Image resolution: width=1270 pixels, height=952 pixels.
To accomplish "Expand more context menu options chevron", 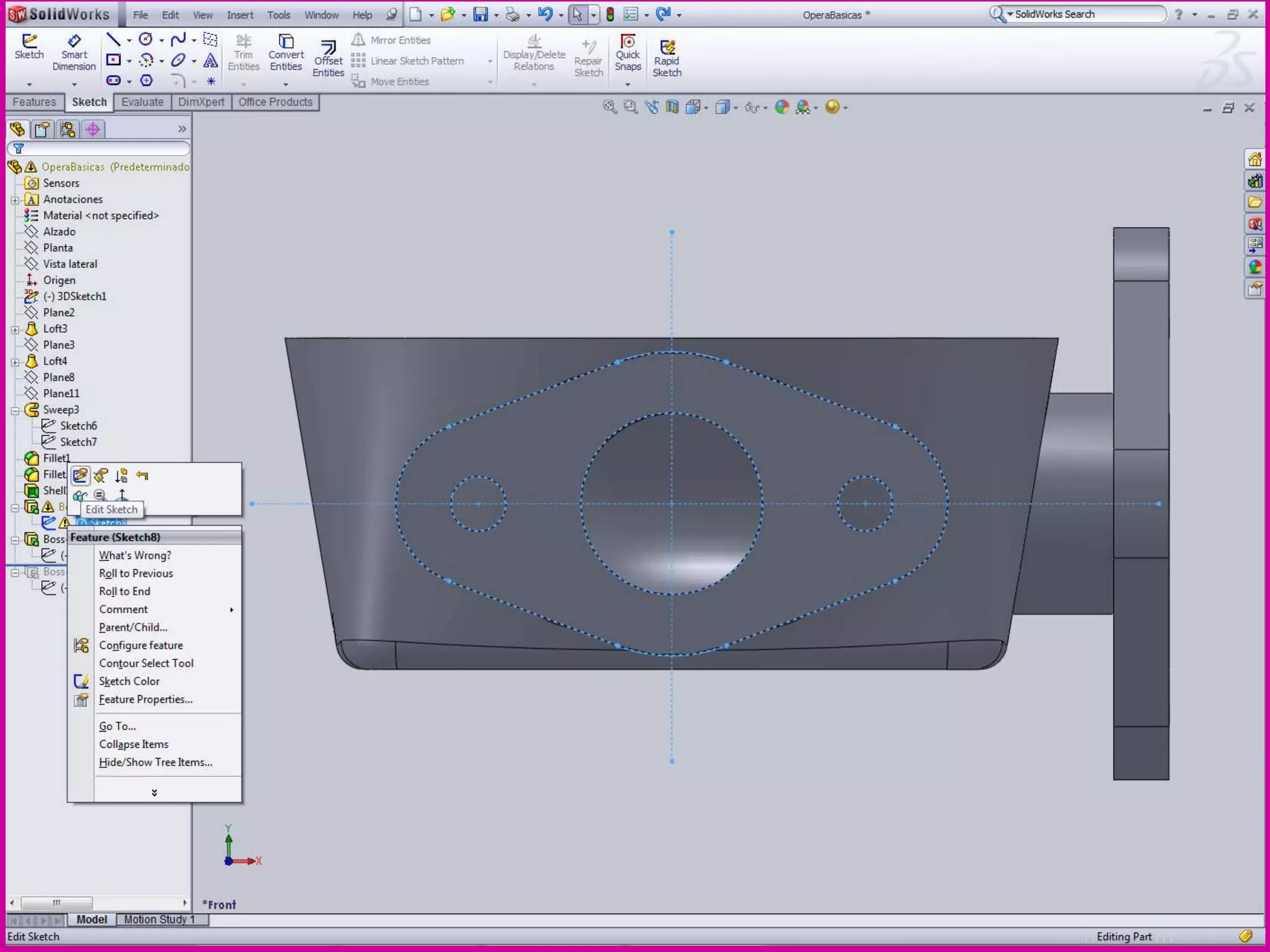I will pyautogui.click(x=154, y=792).
